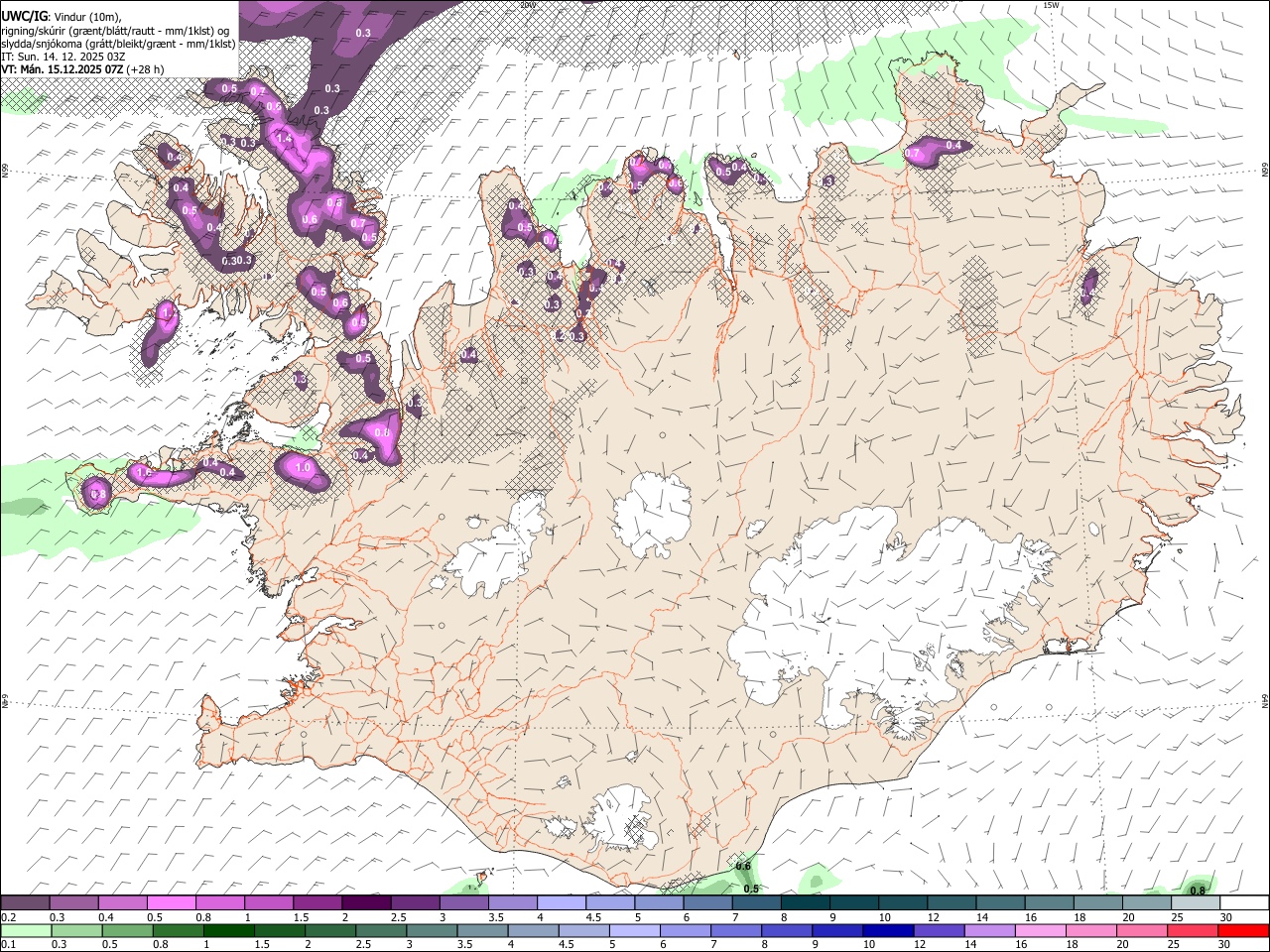Select the darkest green 1–1.5 lower legend swatch
The height and width of the screenshot is (952, 1270).
228,930
